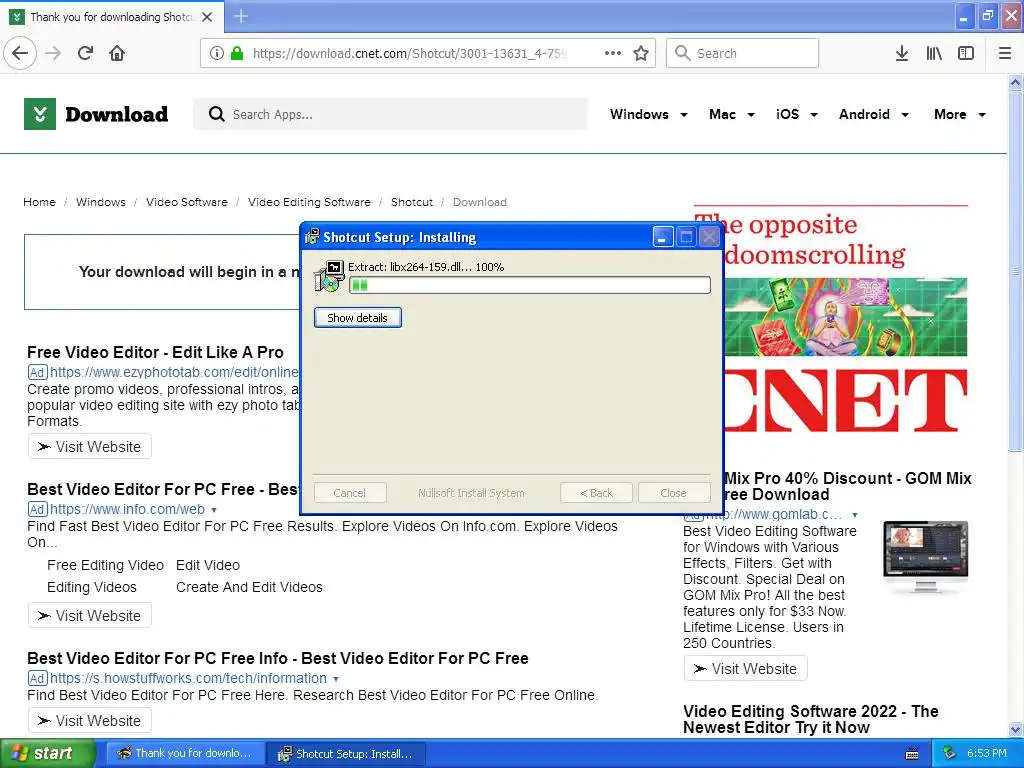Click the installer disc icon in setup dialog
The image size is (1024, 768).
(329, 276)
